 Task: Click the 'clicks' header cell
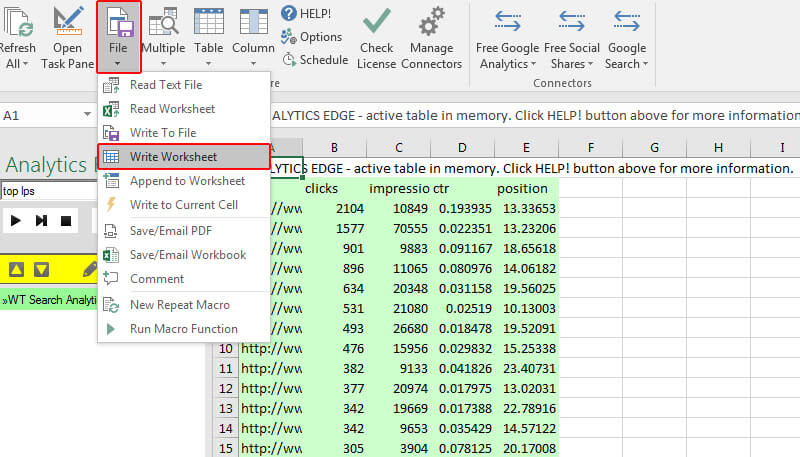(335, 188)
